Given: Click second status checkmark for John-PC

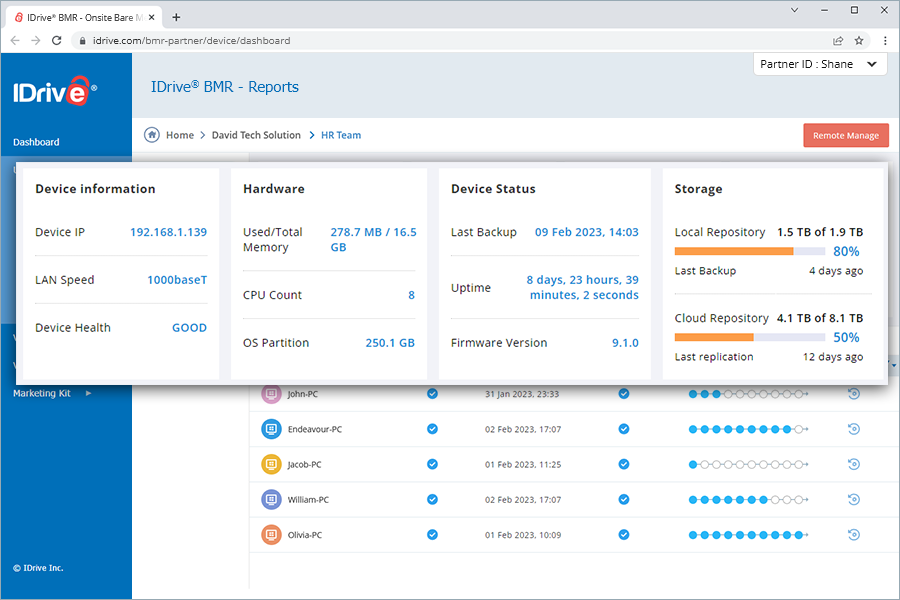Looking at the screenshot, I should pyautogui.click(x=624, y=394).
